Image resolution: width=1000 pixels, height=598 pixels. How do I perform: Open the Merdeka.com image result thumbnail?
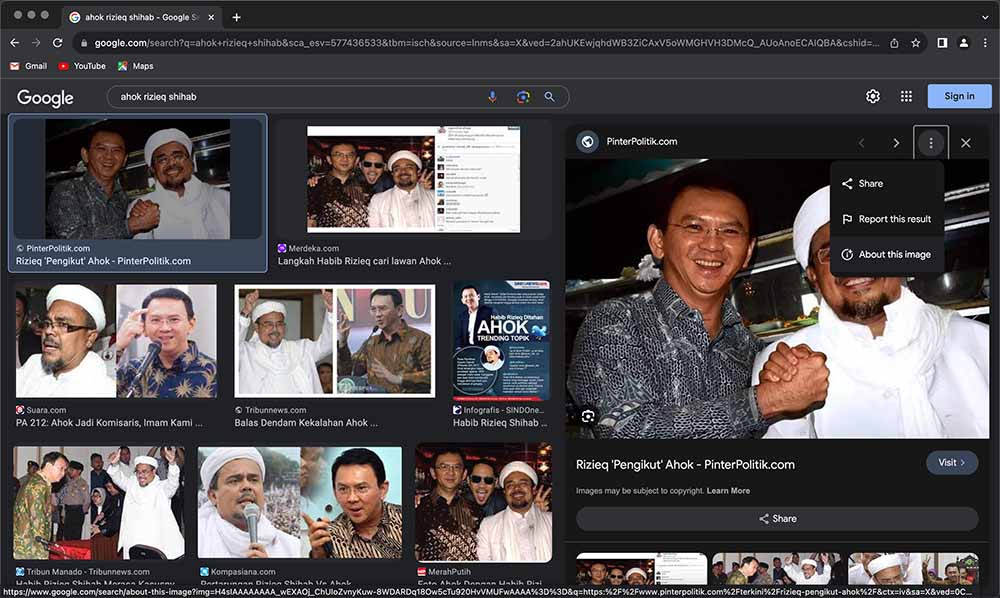pyautogui.click(x=413, y=180)
